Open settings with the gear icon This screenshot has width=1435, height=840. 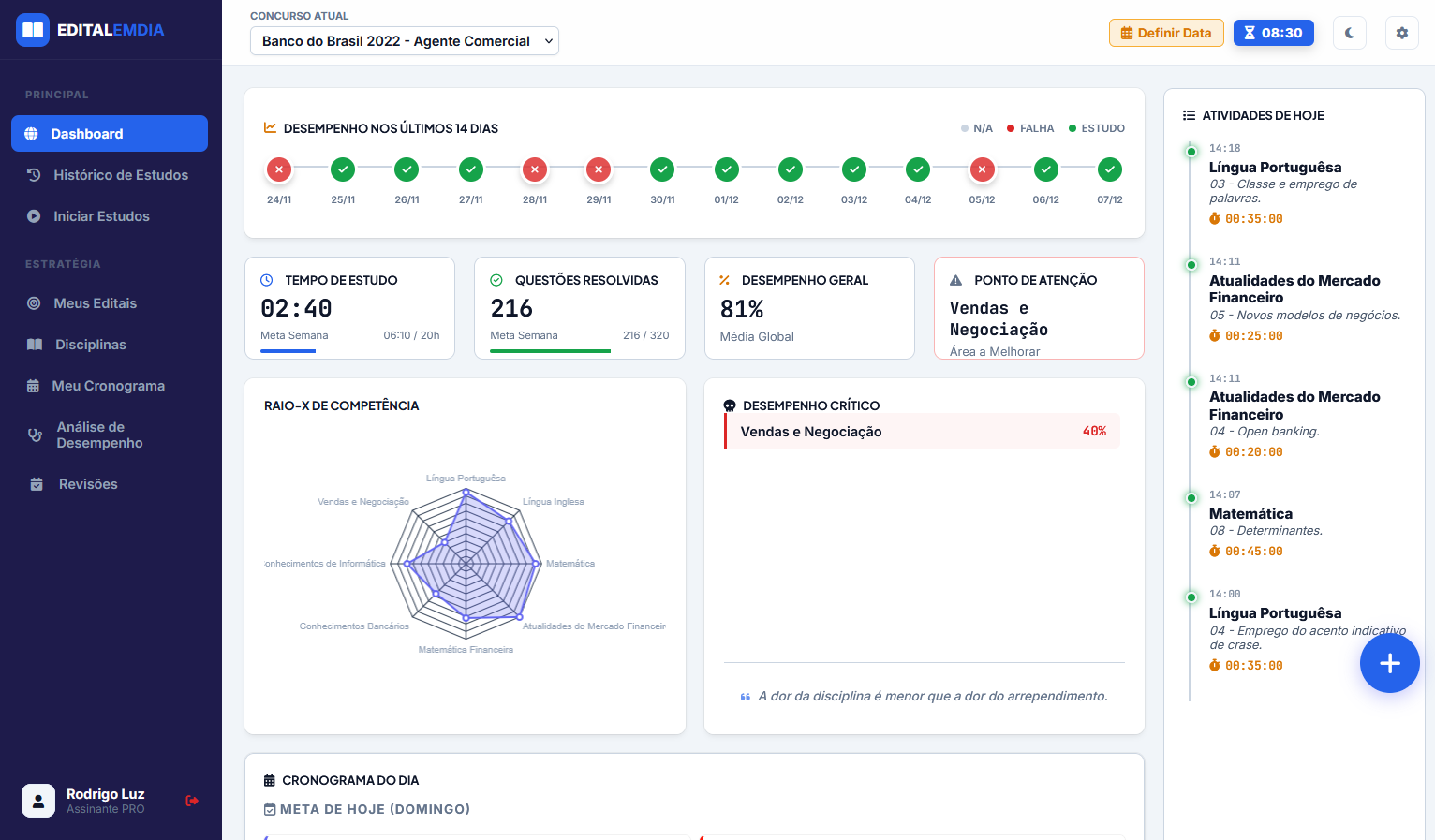click(1402, 33)
